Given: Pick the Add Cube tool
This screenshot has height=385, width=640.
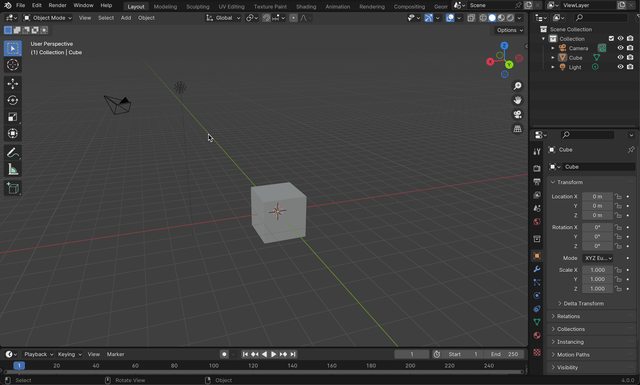Looking at the screenshot, I should 13,188.
